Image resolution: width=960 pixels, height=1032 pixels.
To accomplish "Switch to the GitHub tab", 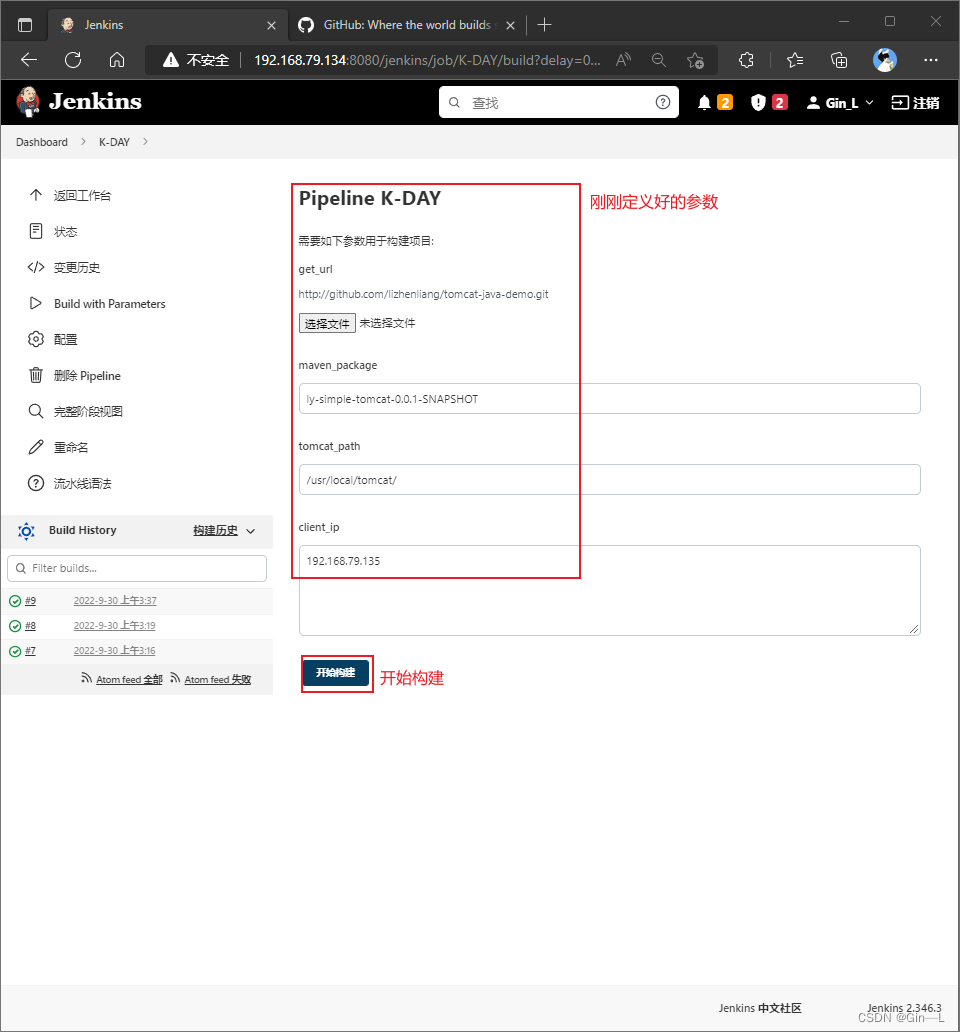I will coord(407,25).
